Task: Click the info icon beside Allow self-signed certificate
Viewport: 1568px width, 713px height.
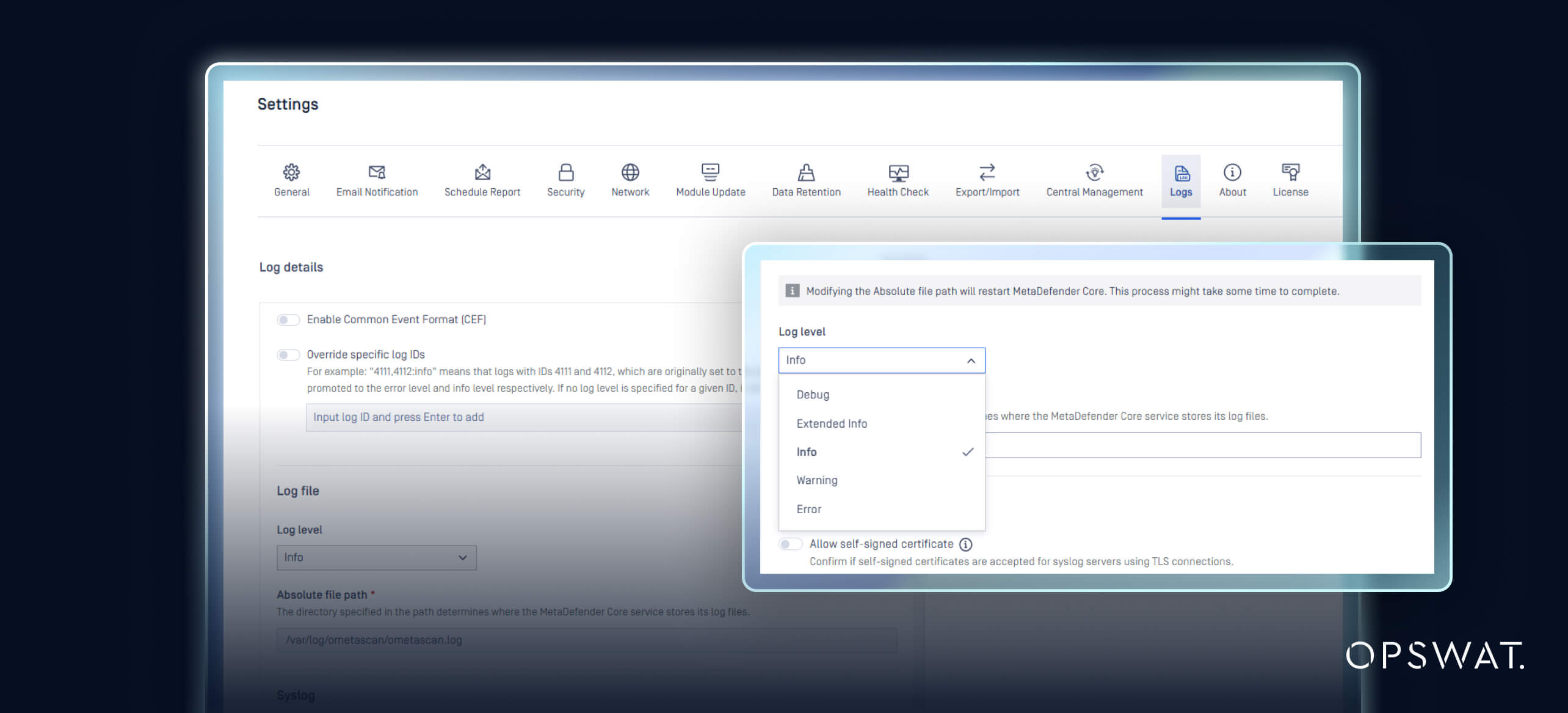Action: coord(966,544)
